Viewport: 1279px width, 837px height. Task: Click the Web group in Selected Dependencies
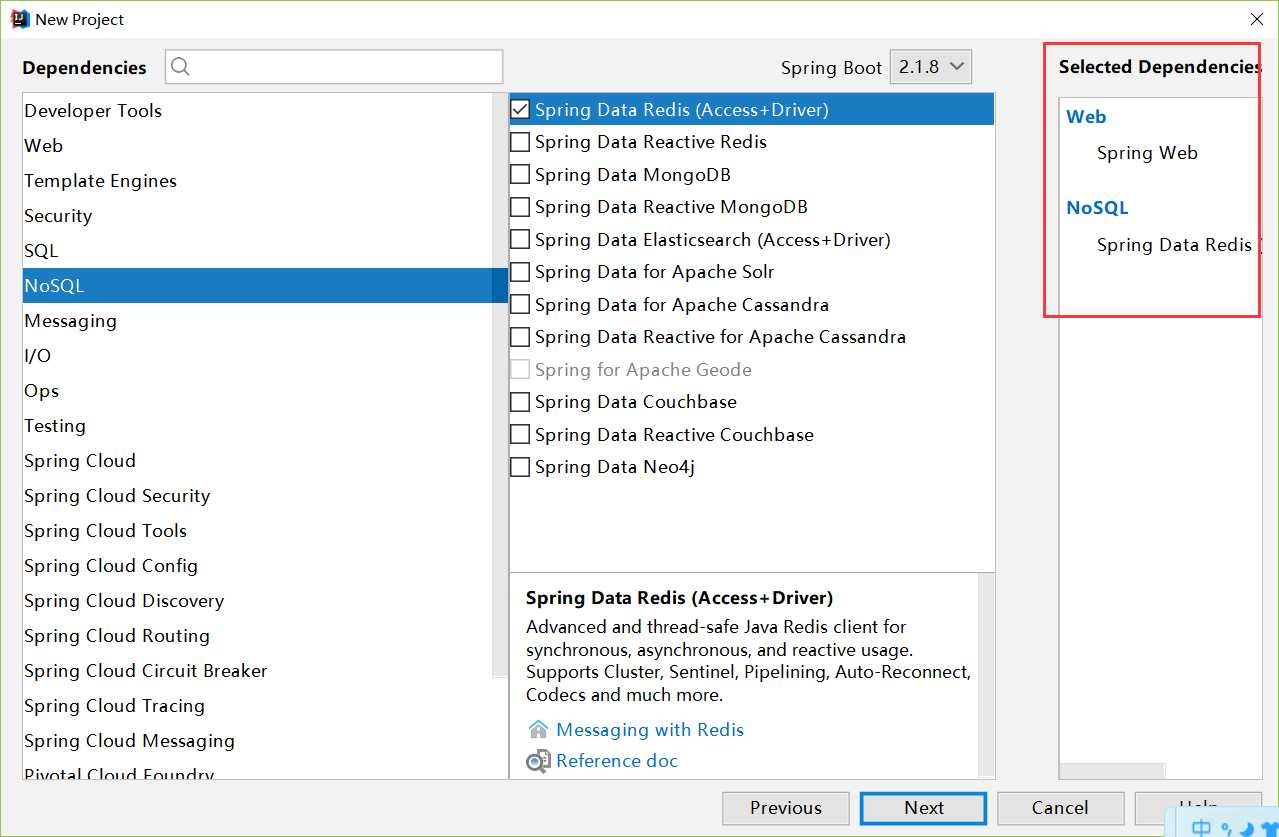pyautogui.click(x=1086, y=117)
